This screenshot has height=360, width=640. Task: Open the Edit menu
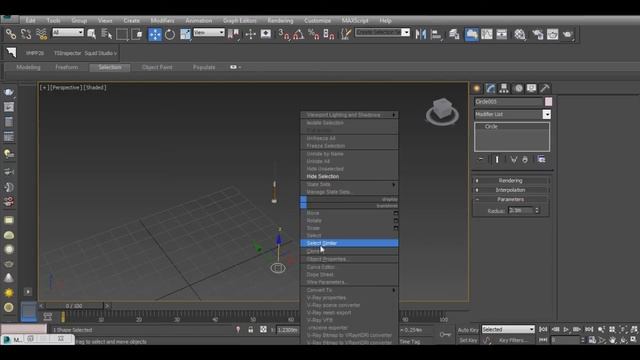(x=30, y=20)
